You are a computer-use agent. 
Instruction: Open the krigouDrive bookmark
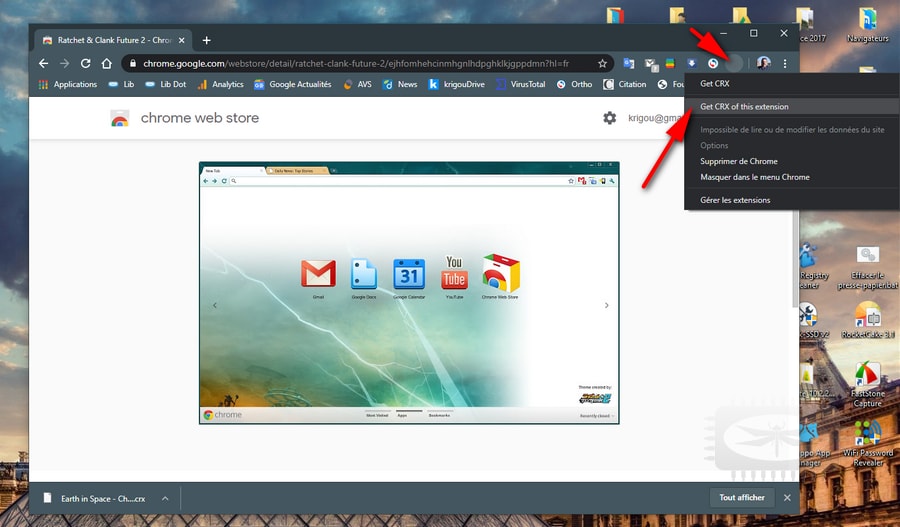coord(456,84)
